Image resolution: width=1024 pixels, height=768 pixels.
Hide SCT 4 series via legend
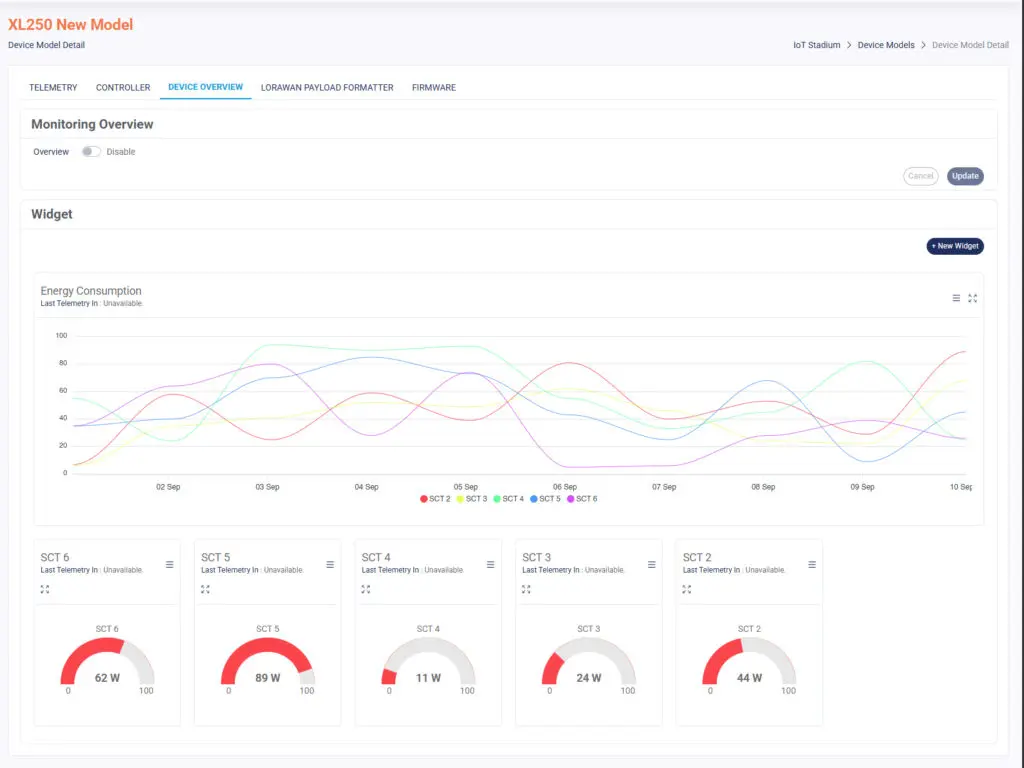[509, 498]
